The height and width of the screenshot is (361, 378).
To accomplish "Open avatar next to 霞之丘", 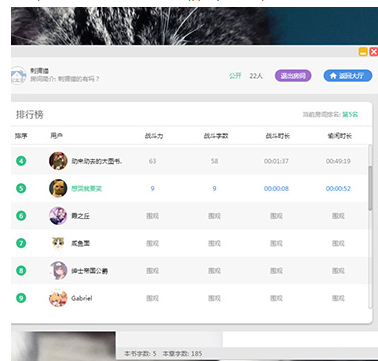I will coord(58,216).
